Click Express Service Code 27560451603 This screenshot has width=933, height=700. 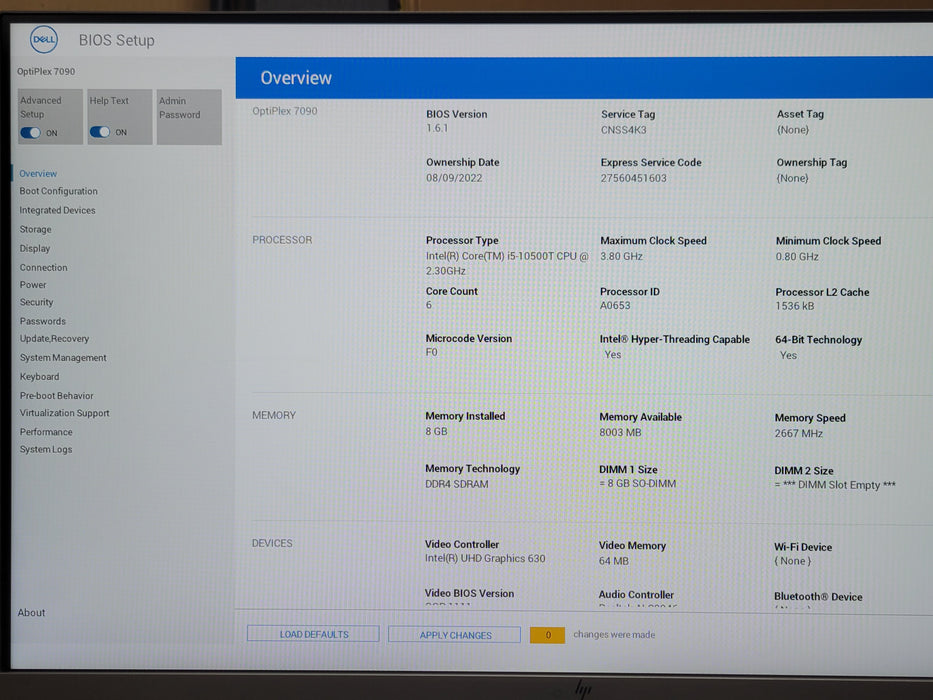pyautogui.click(x=634, y=178)
